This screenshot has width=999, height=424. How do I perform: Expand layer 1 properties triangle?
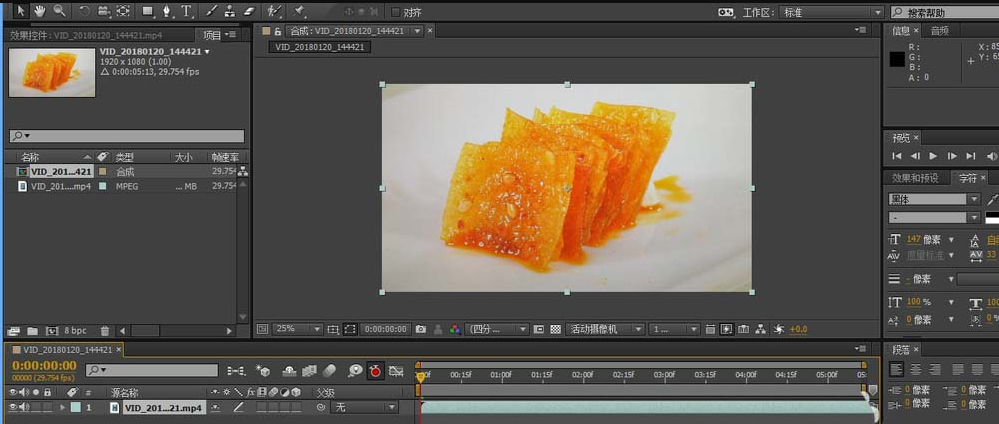pos(63,408)
